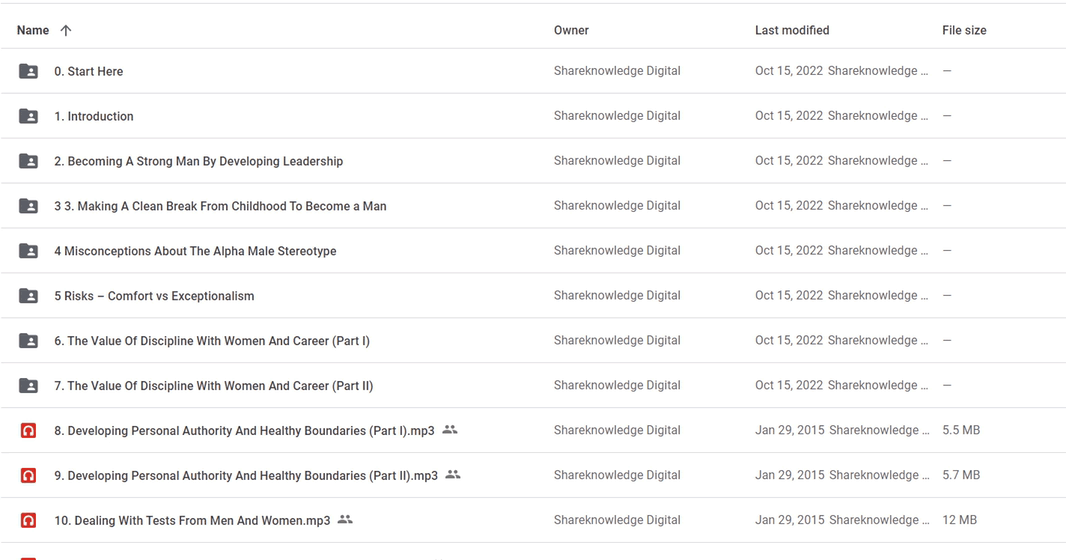
Task: Click the shared folder icon for 0. Start Here
Action: click(x=28, y=71)
